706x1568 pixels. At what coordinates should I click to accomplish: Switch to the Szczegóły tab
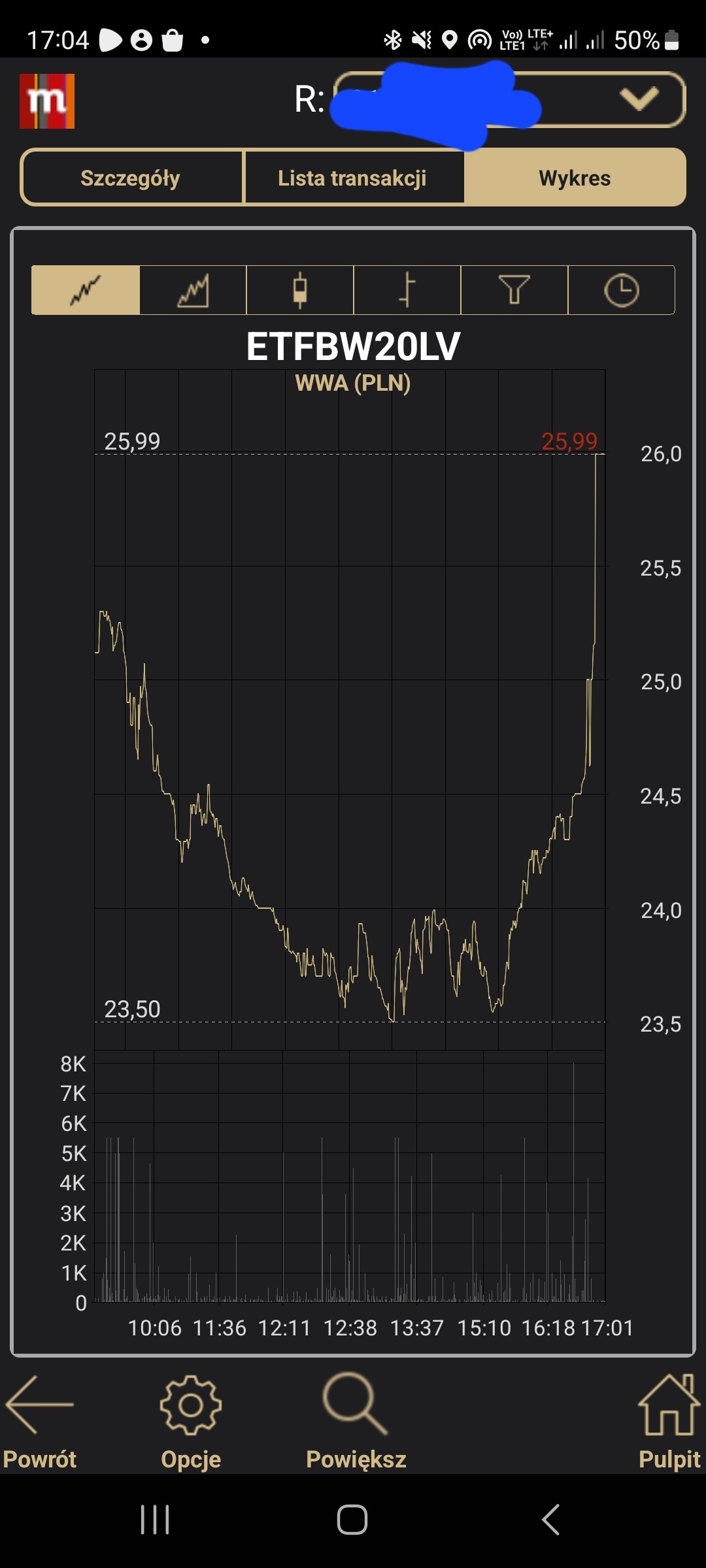click(131, 178)
